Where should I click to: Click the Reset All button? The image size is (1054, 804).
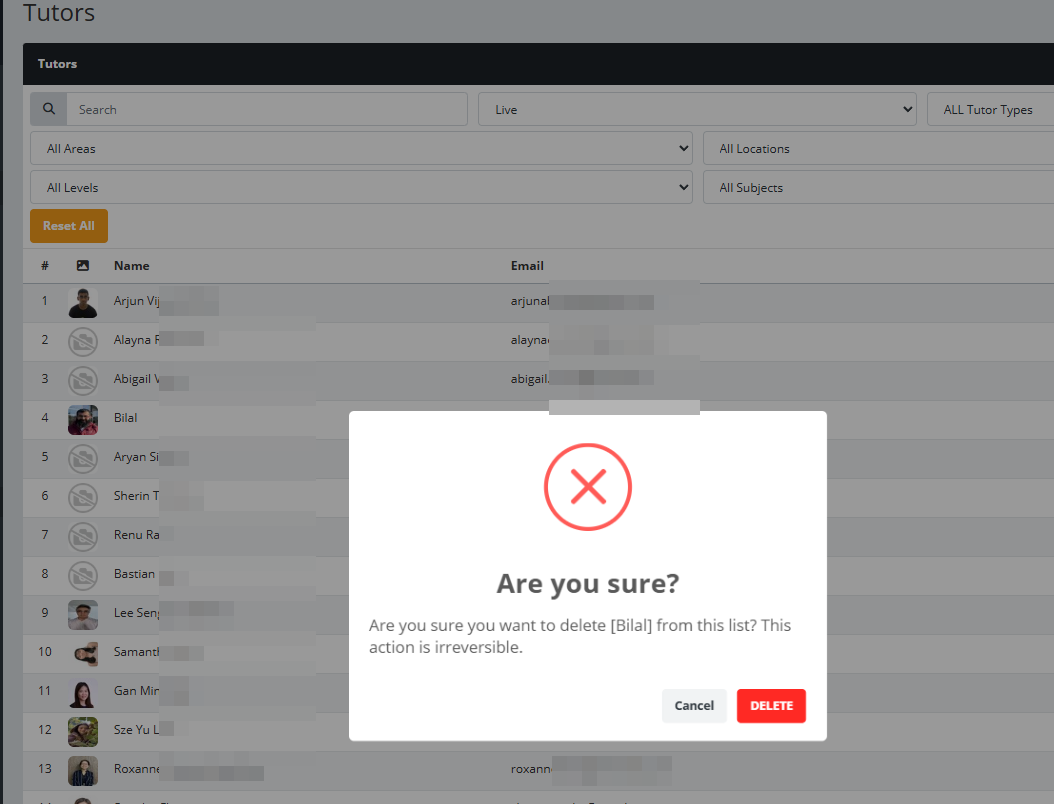pyautogui.click(x=69, y=226)
